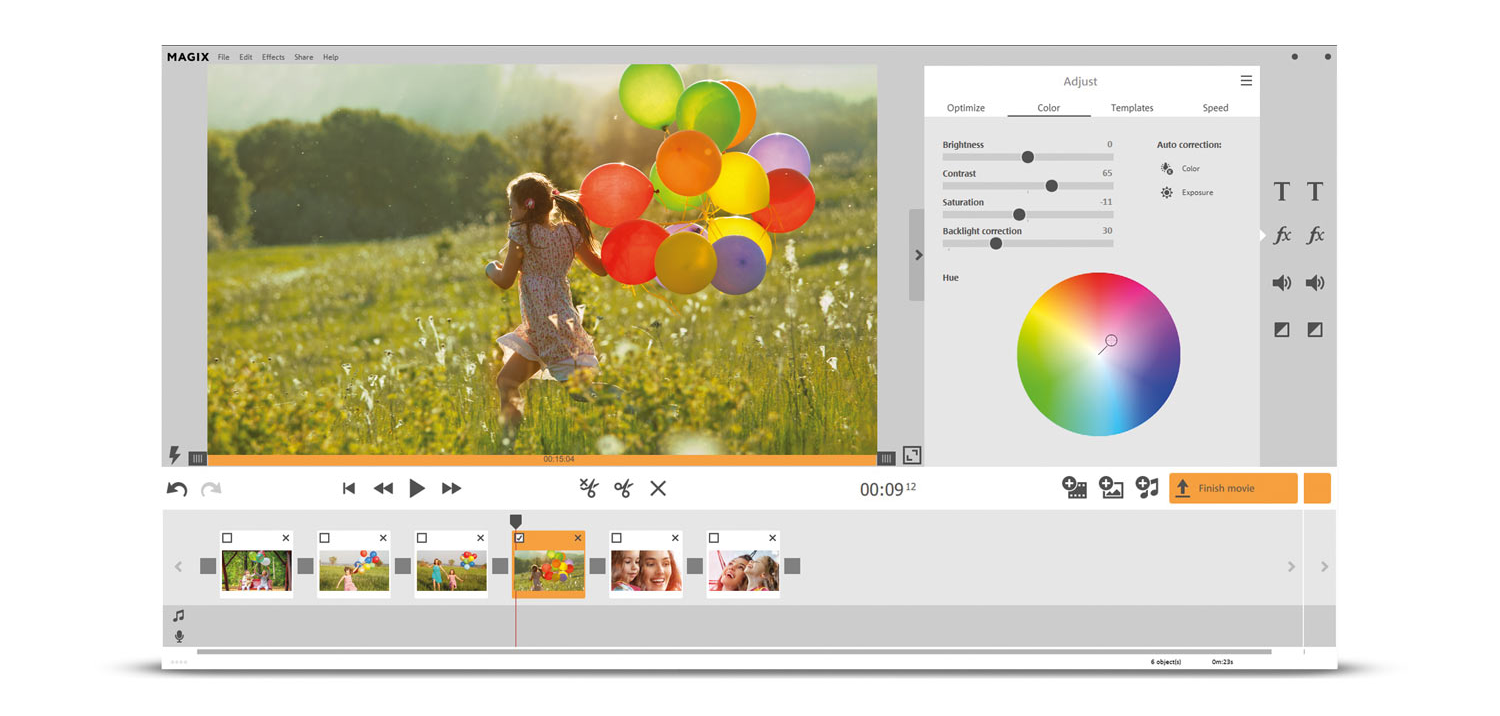This screenshot has height=716, width=1500.
Task: Click the left range marker on the preview bar
Action: [198, 459]
